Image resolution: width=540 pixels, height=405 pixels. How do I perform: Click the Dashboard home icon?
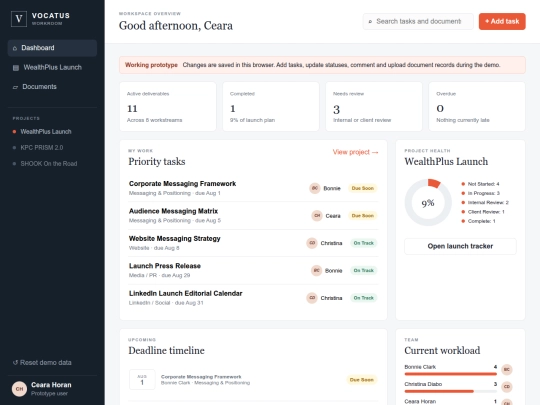coord(15,48)
